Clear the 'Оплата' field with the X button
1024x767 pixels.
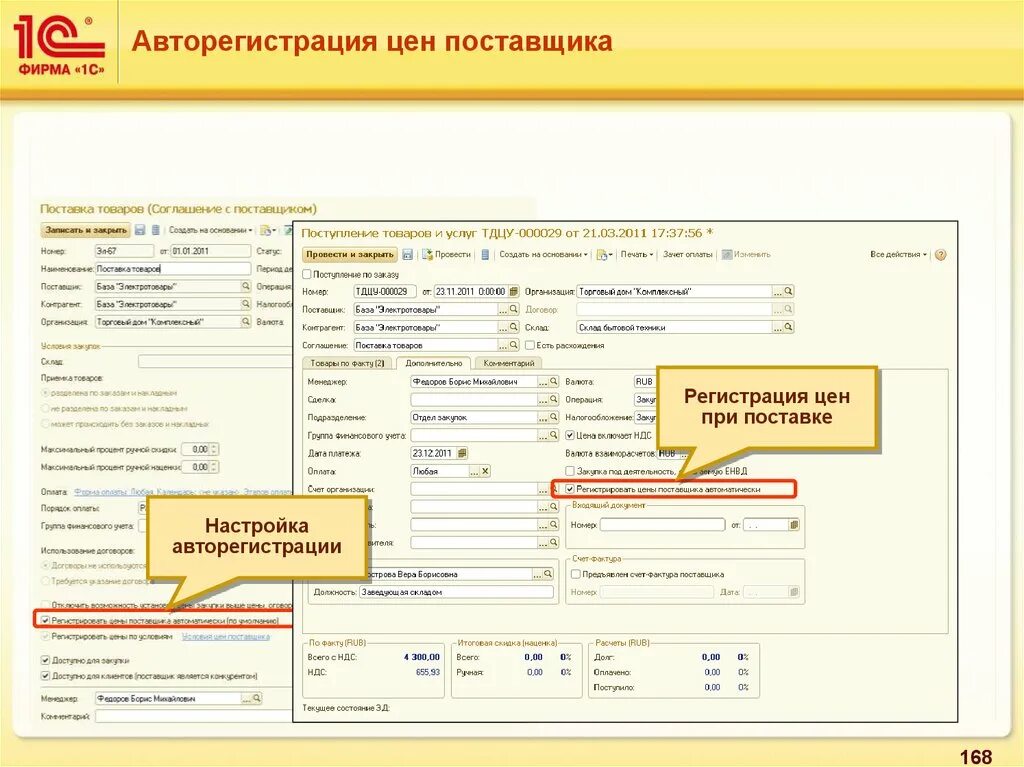(x=485, y=471)
